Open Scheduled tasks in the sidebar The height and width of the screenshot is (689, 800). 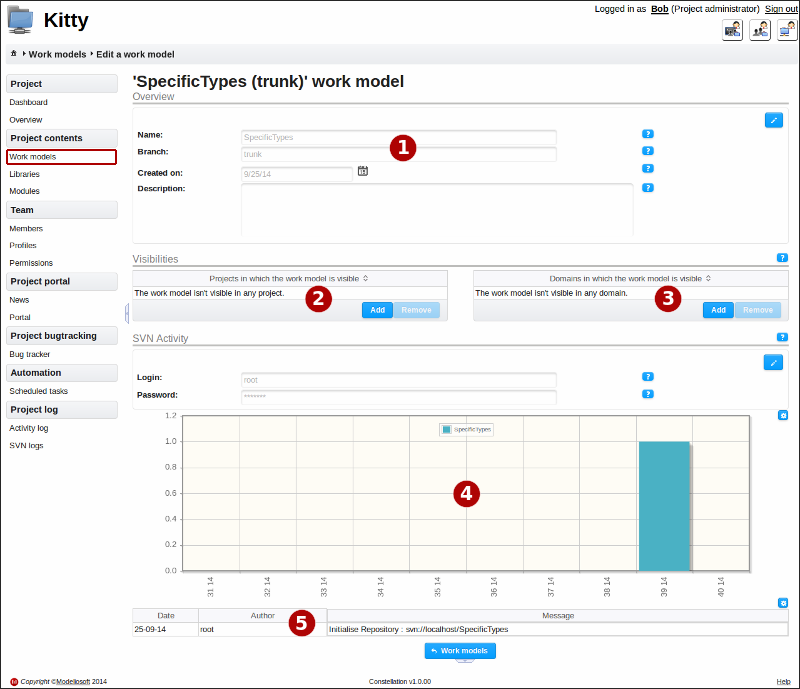(39, 391)
